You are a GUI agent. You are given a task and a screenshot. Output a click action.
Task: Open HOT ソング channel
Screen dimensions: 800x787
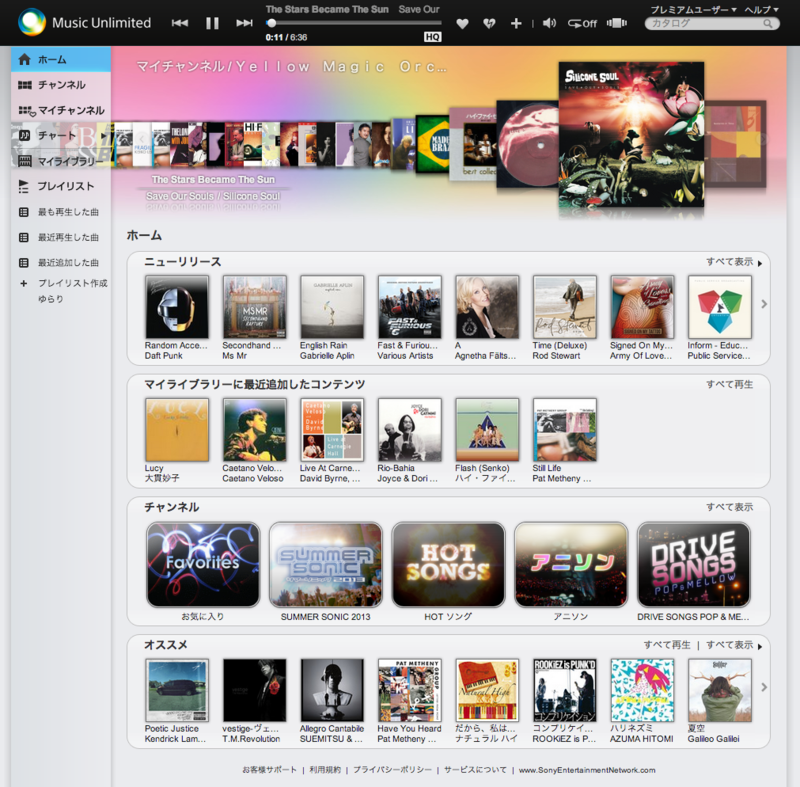448,565
